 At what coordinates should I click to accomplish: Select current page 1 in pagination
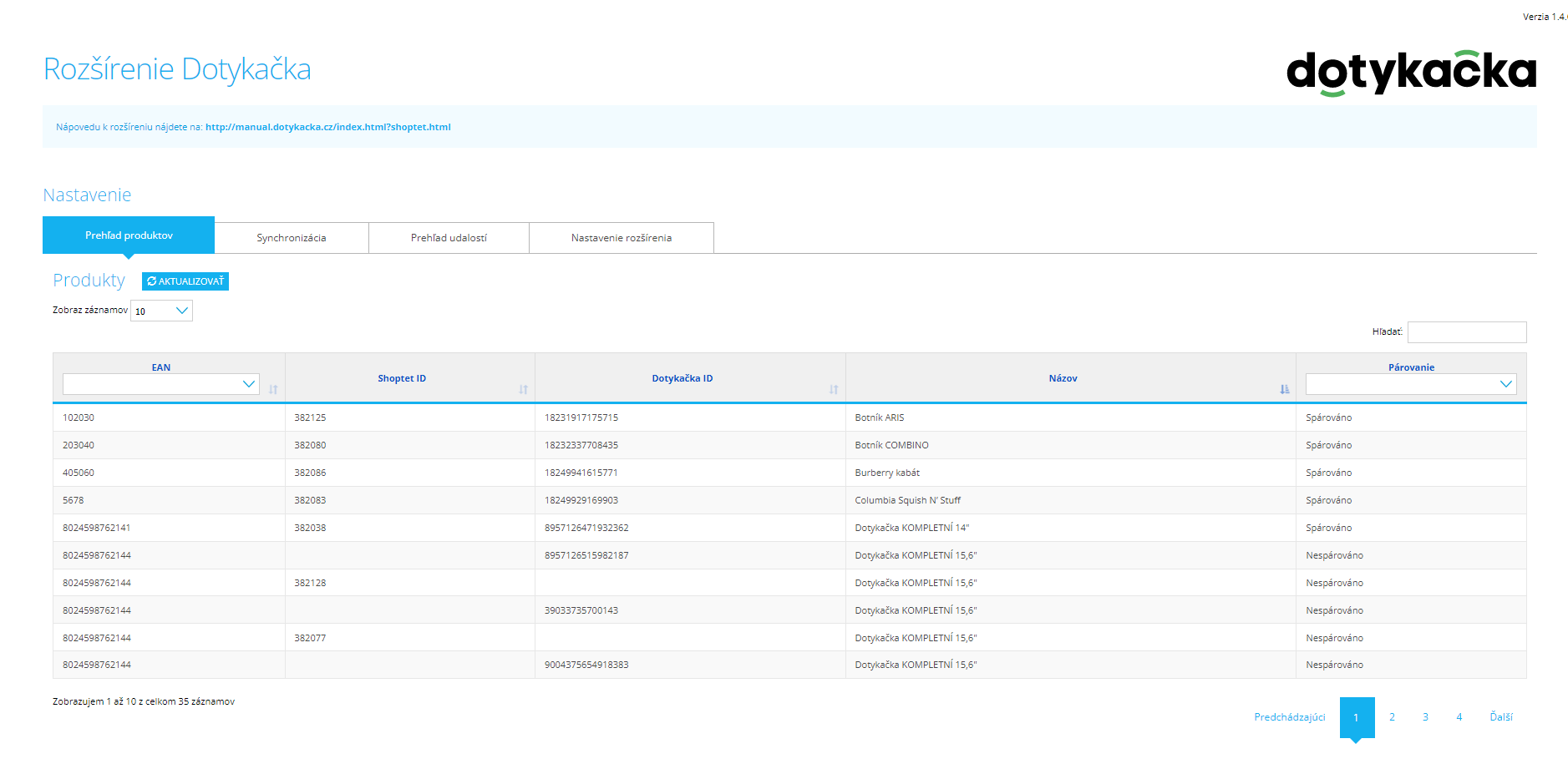(1357, 718)
